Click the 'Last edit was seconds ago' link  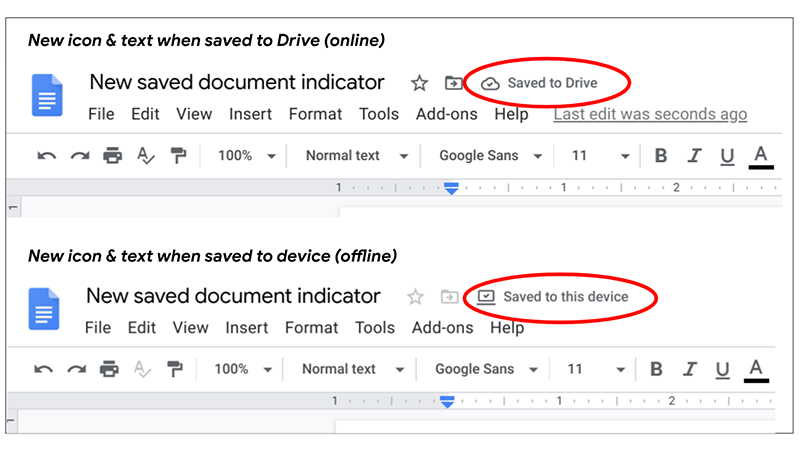coord(650,114)
